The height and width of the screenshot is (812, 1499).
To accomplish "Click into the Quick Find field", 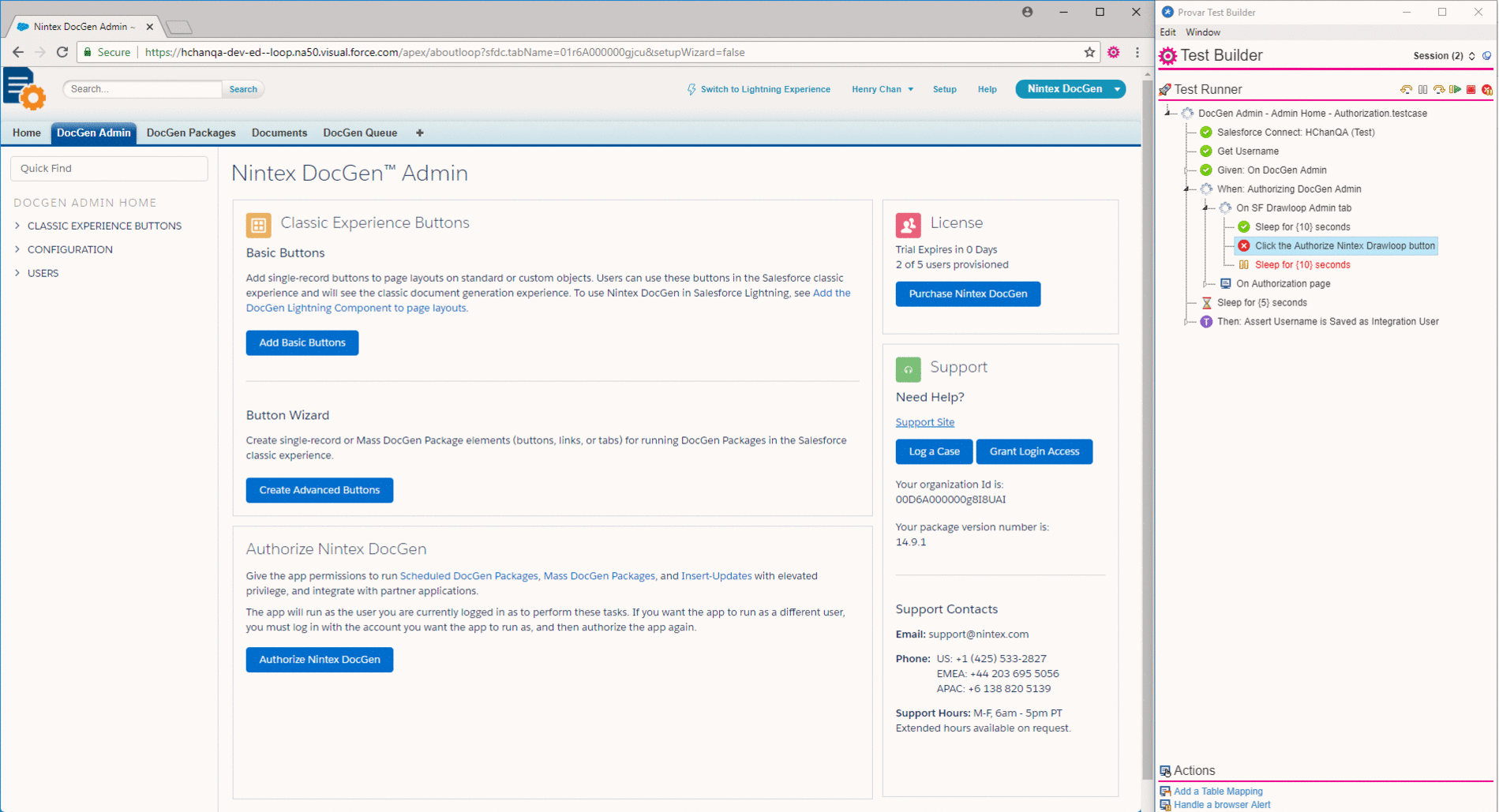I will point(109,168).
